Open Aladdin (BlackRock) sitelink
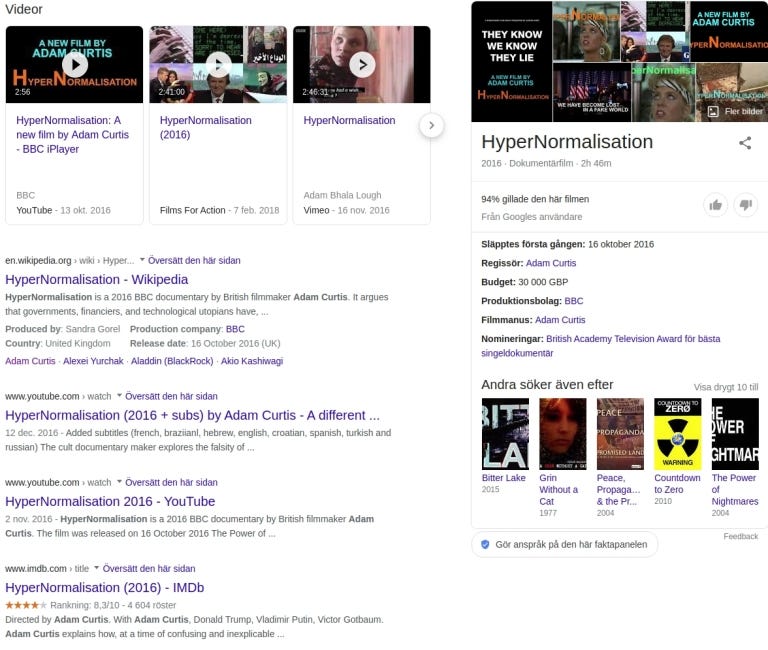768x650 pixels. pyautogui.click(x=172, y=361)
